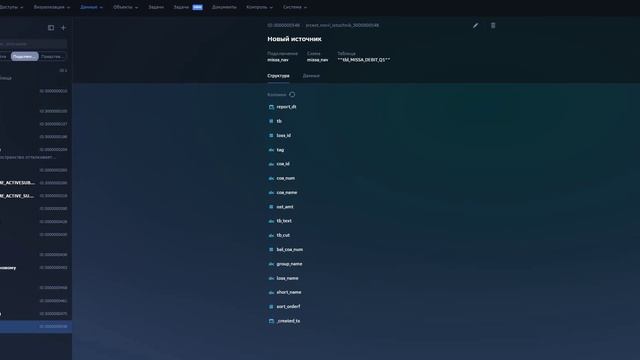Open the Контроль dropdown menu
640x360 pixels.
pos(260,7)
